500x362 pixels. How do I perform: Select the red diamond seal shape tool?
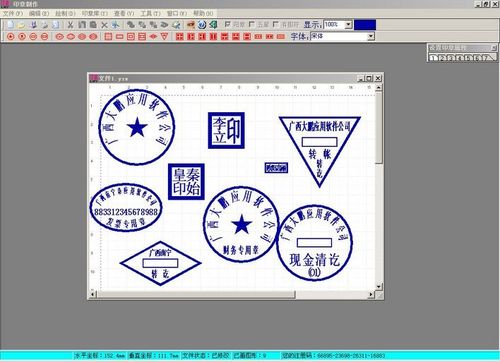point(153,36)
